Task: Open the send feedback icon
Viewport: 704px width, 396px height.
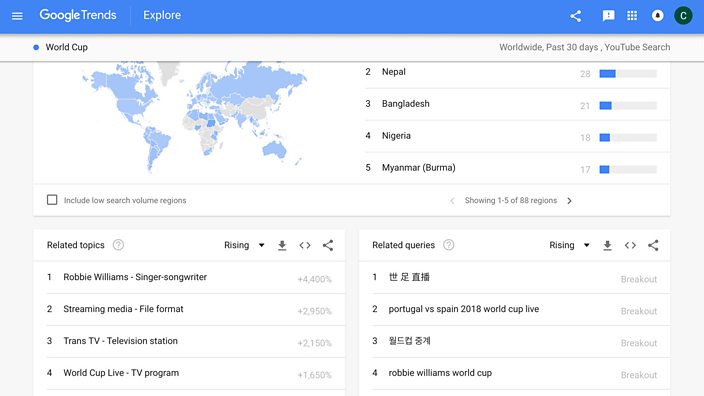Action: pyautogui.click(x=608, y=16)
